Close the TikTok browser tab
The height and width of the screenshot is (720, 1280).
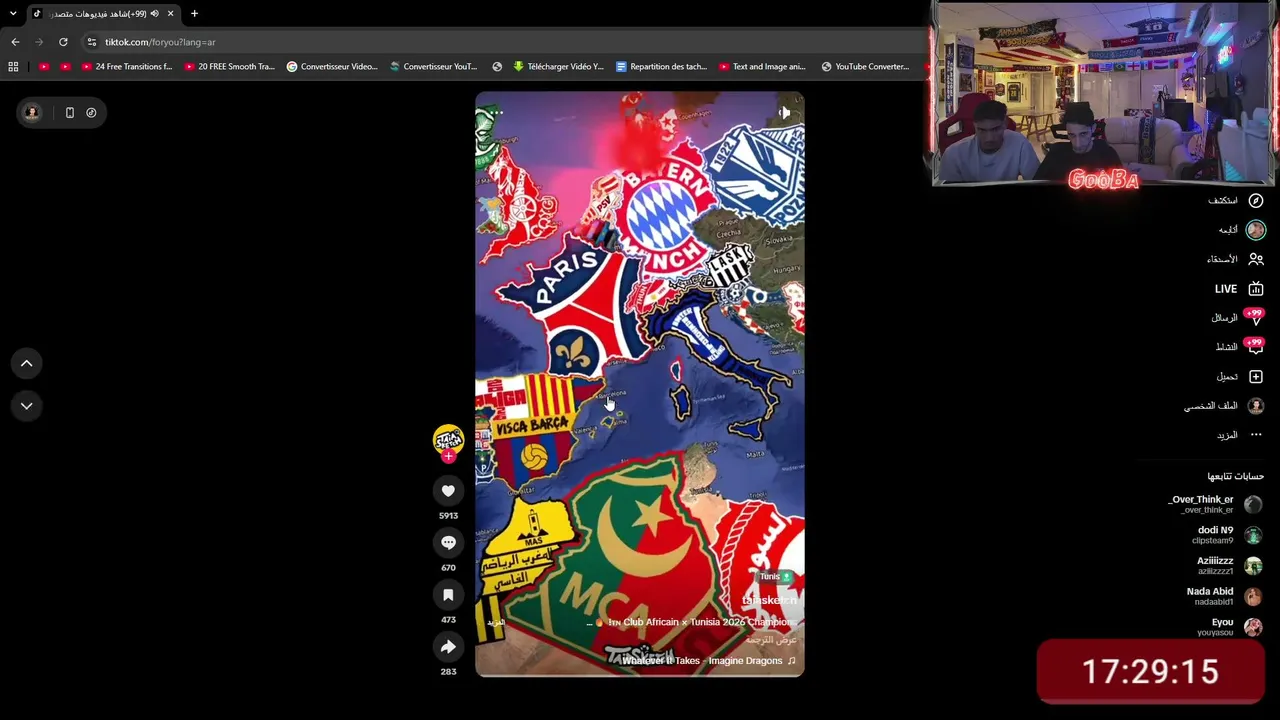[170, 14]
